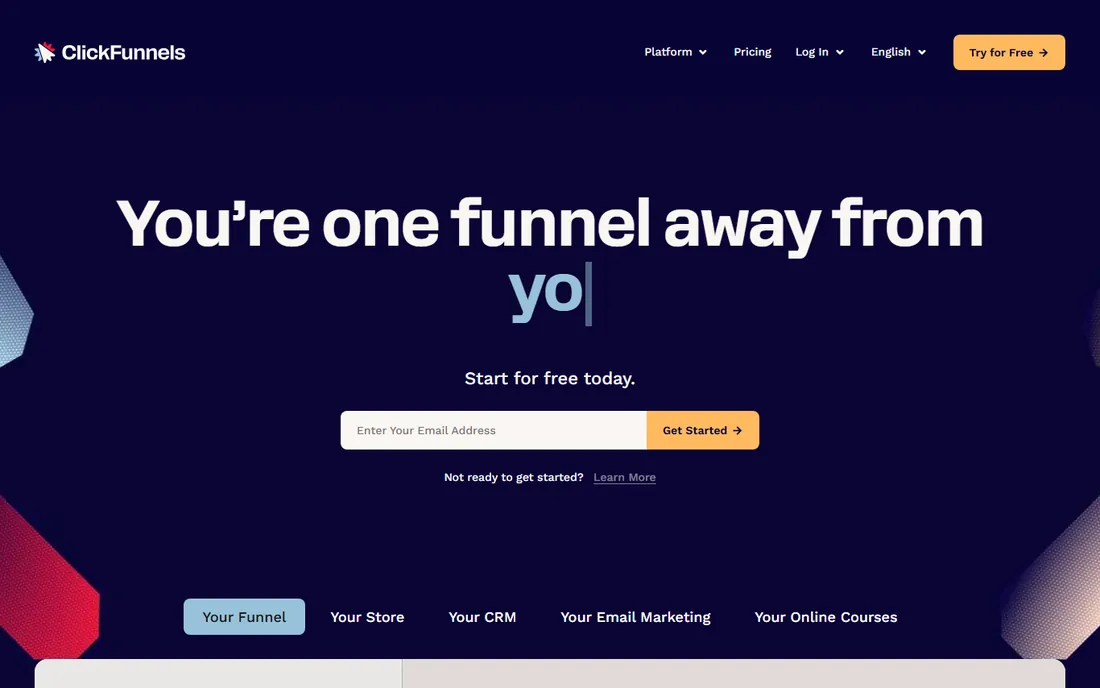1100x688 pixels.
Task: Switch to the Your CRM tab
Action: 483,616
